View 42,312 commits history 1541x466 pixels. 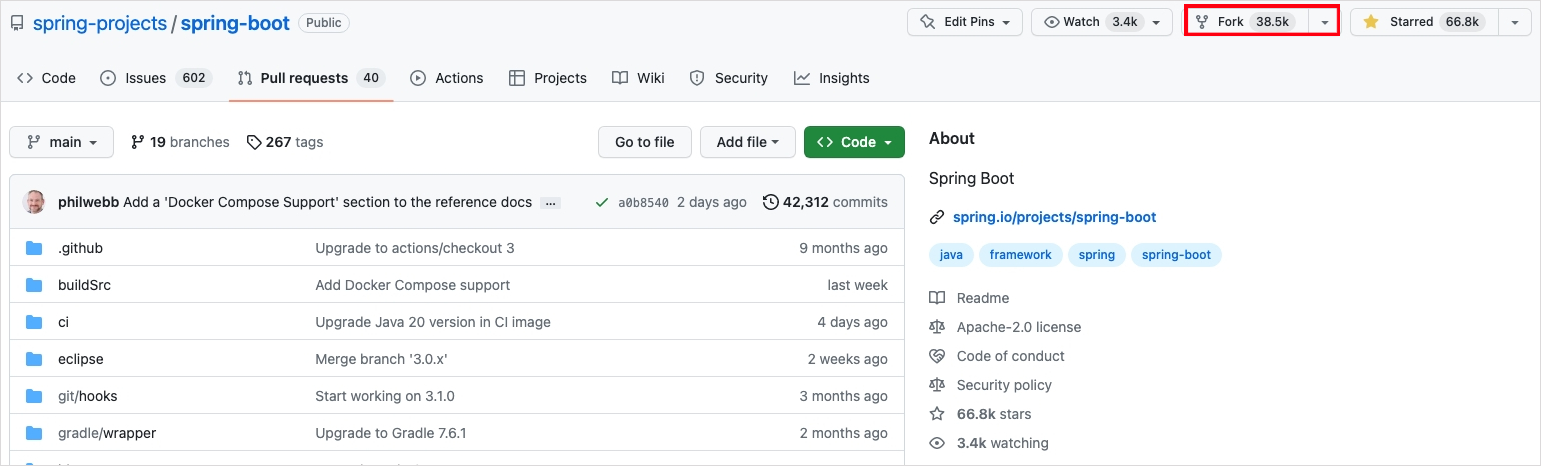[825, 202]
